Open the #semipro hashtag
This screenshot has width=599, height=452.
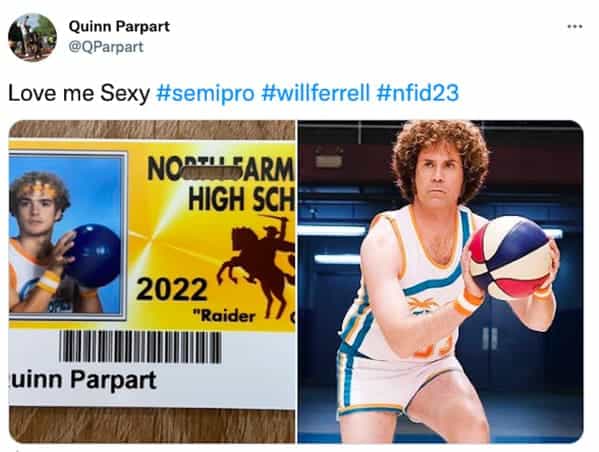click(x=205, y=93)
